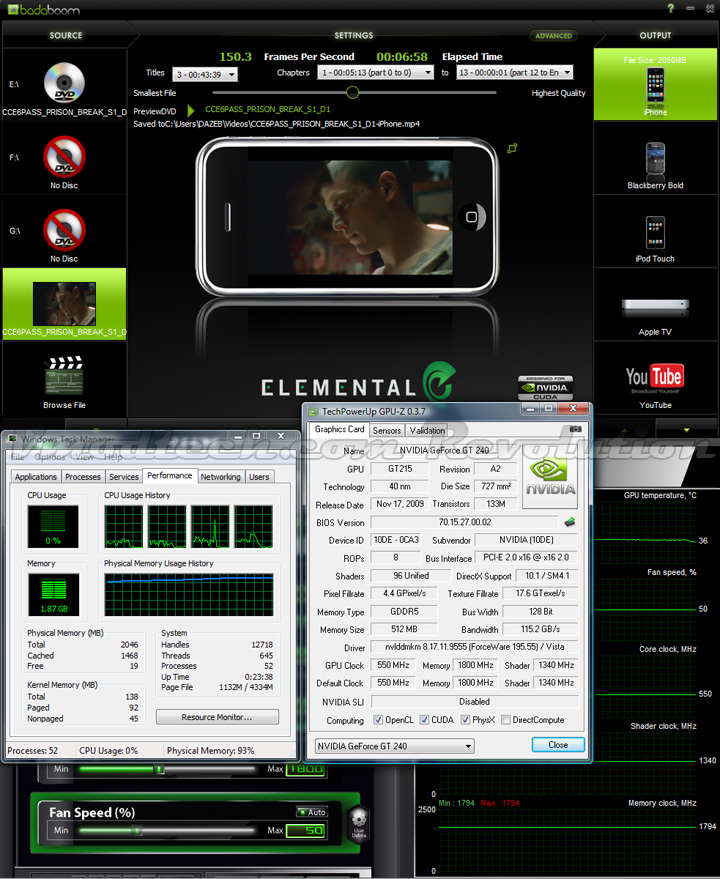Click the Close button in GPU-Z

point(558,744)
